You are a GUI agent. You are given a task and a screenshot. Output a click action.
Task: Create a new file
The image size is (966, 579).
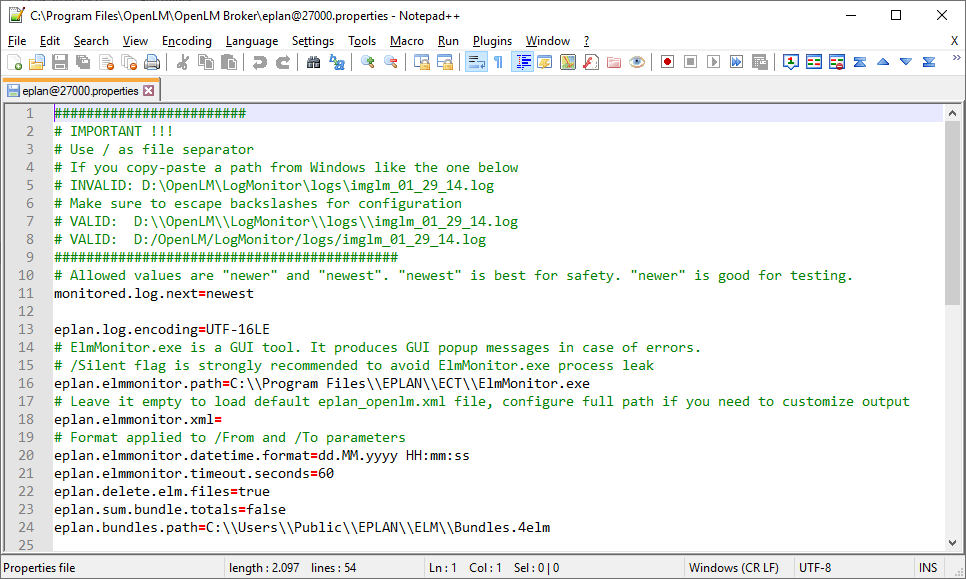coord(15,61)
